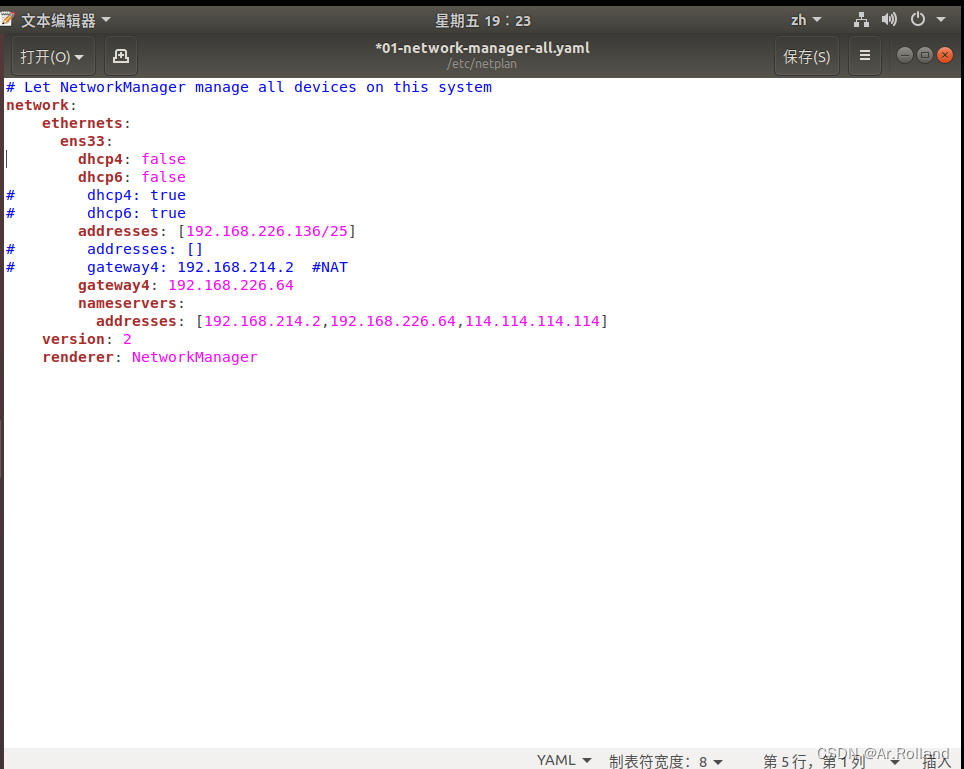Click the gateway4 address 192.168.226.64
The image size is (964, 769).
pos(231,285)
